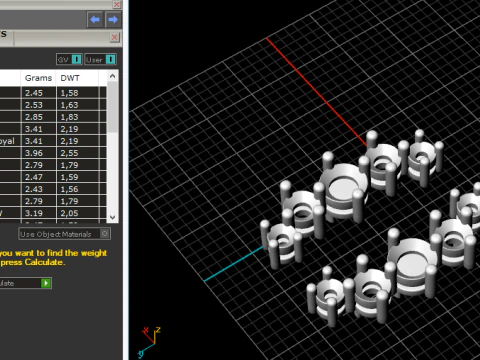Viewport: 480px width, 360px height.
Task: Click the green Calculate play button
Action: (46, 283)
